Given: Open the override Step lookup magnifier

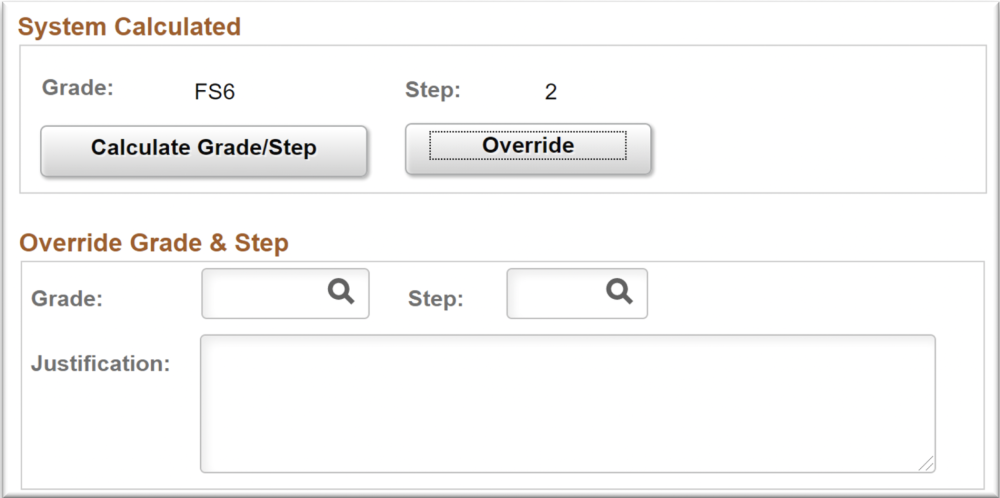Looking at the screenshot, I should (x=619, y=291).
